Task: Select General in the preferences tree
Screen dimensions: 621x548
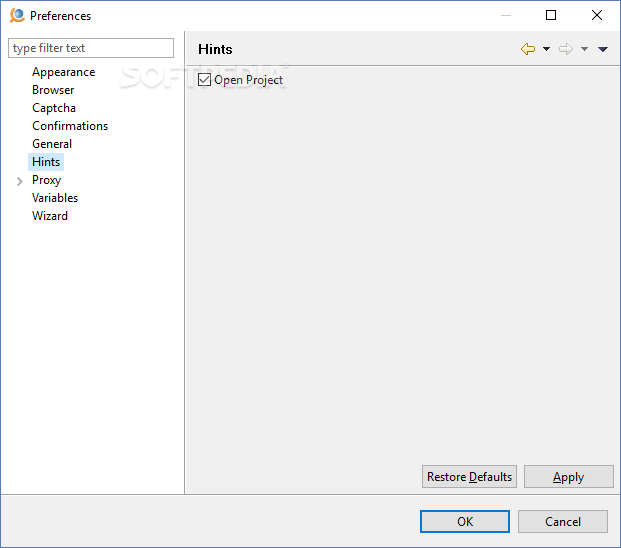Action: click(52, 144)
